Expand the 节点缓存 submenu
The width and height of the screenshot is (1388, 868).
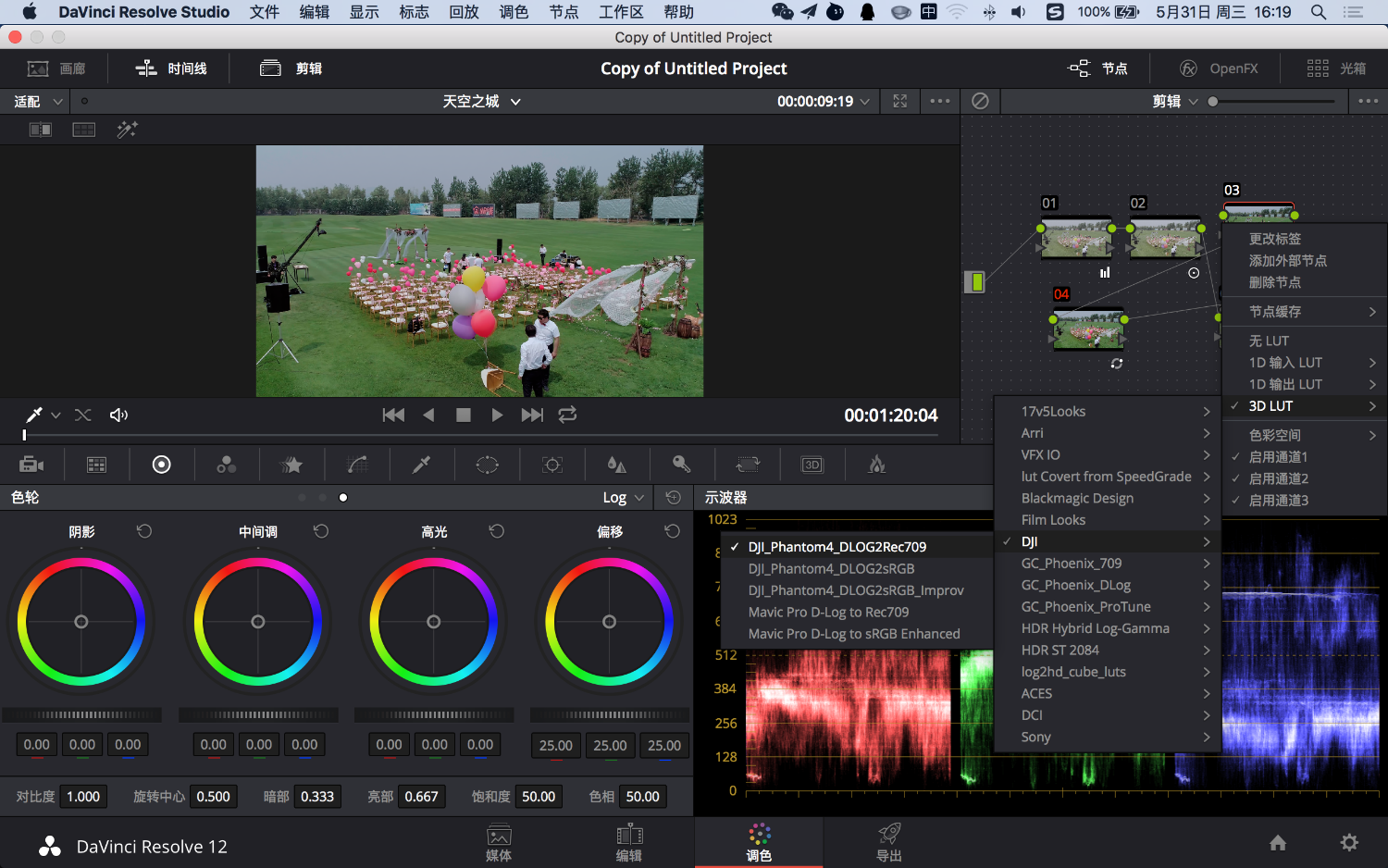click(x=1305, y=312)
